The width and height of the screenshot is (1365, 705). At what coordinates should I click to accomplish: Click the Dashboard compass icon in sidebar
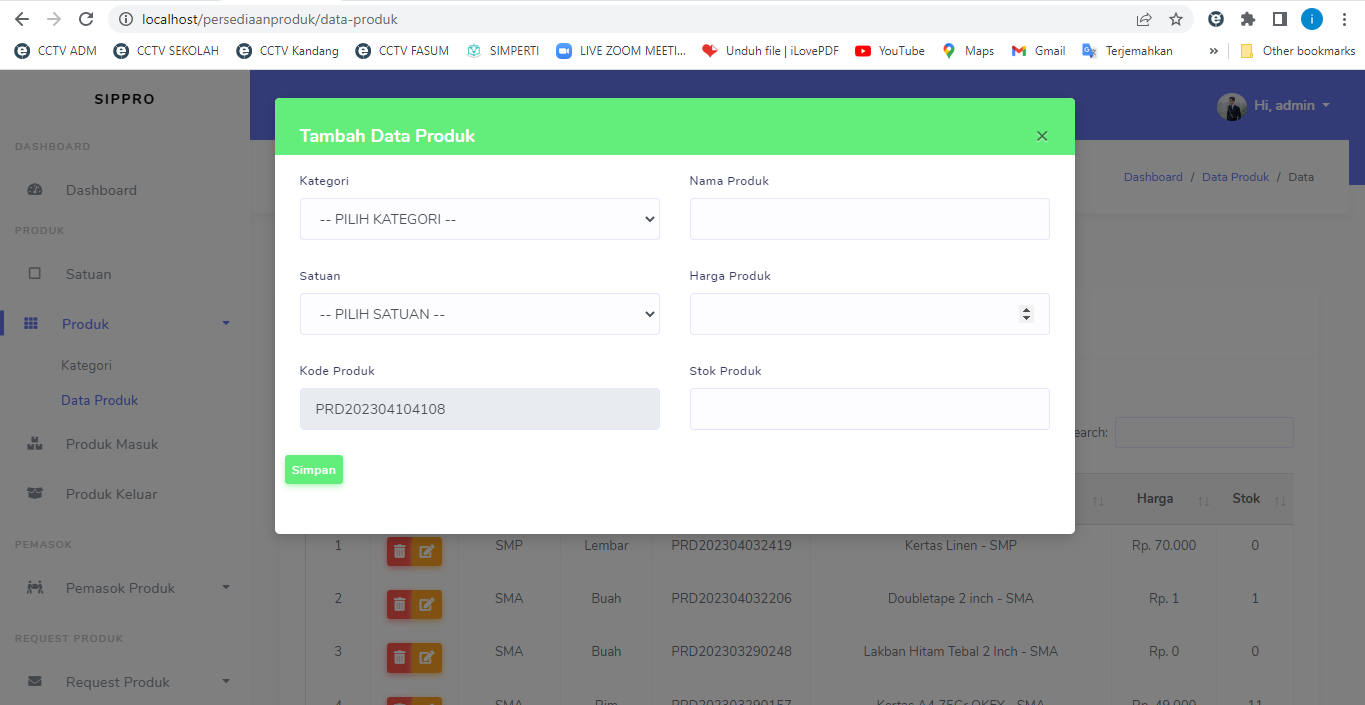click(x=34, y=189)
